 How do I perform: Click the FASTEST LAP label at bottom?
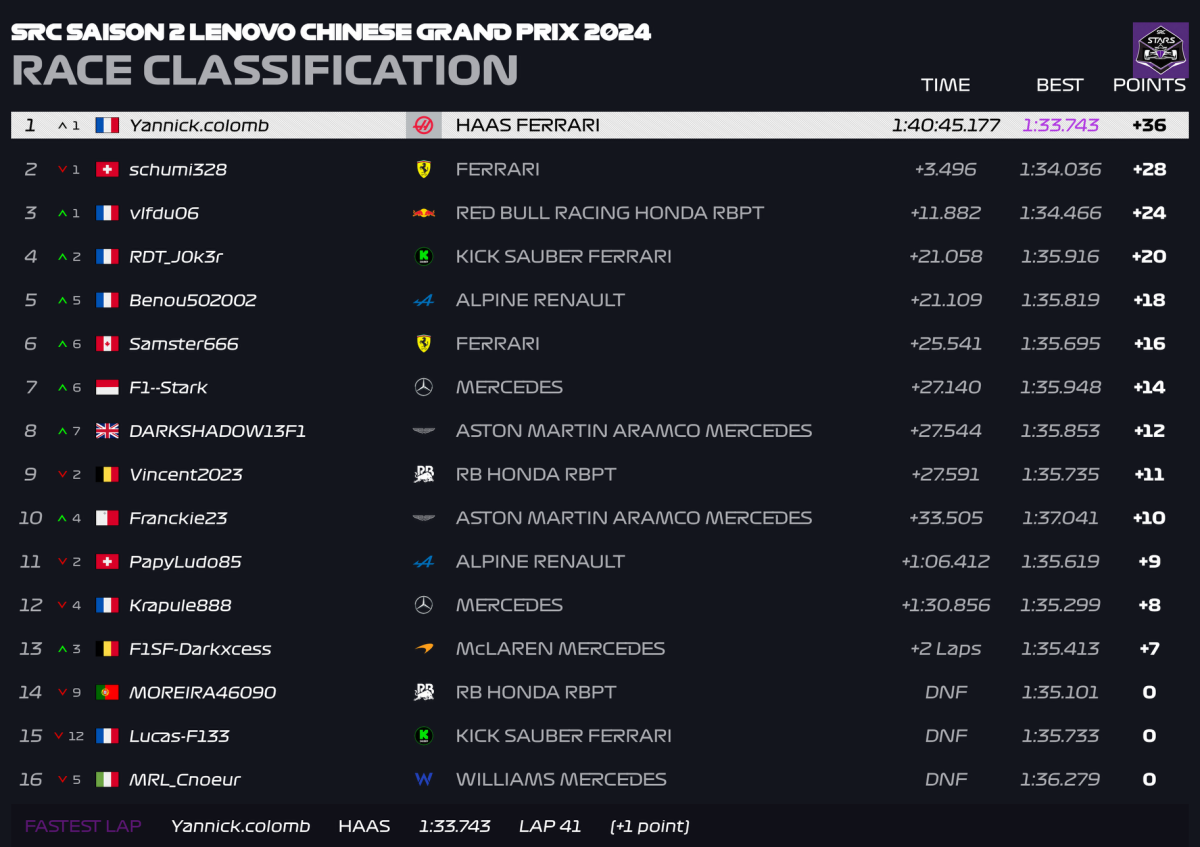pos(83,826)
